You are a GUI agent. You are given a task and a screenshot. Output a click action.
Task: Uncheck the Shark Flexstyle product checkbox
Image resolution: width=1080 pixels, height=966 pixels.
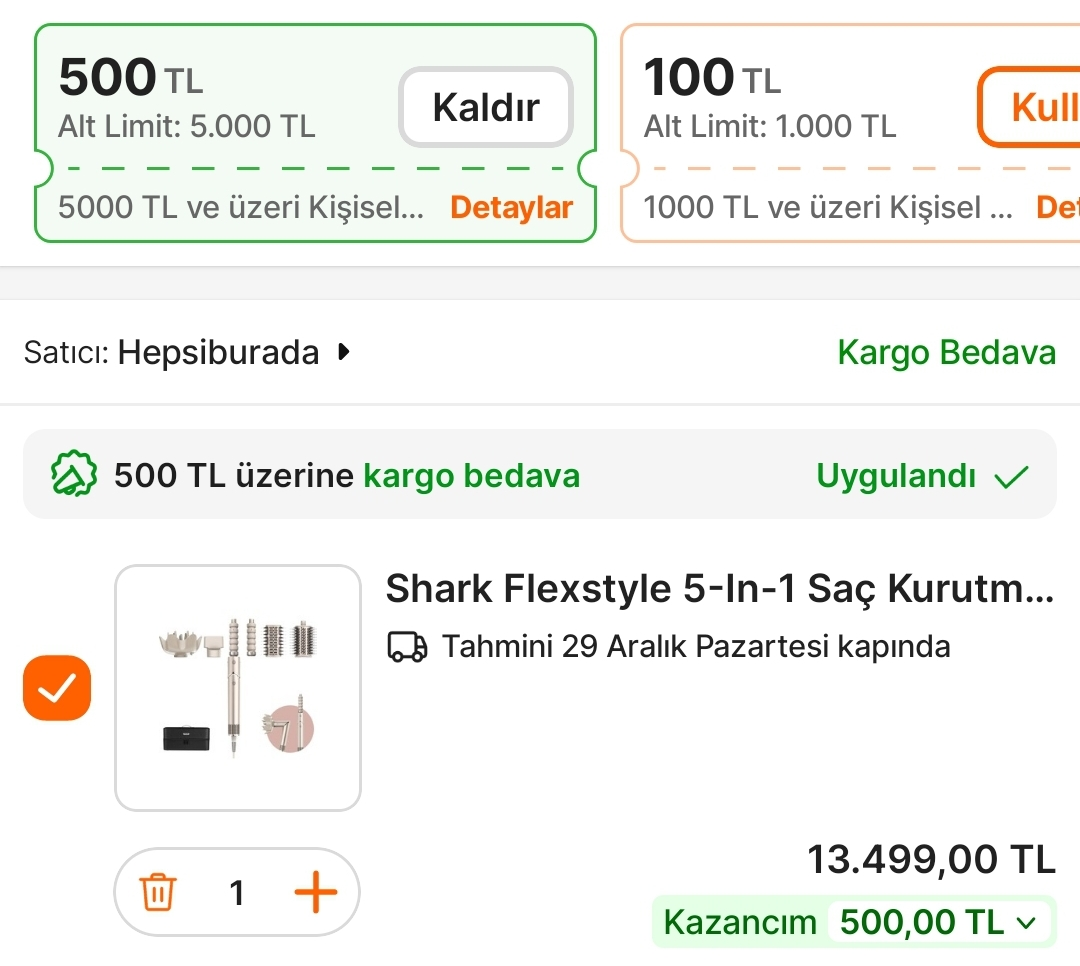point(57,688)
